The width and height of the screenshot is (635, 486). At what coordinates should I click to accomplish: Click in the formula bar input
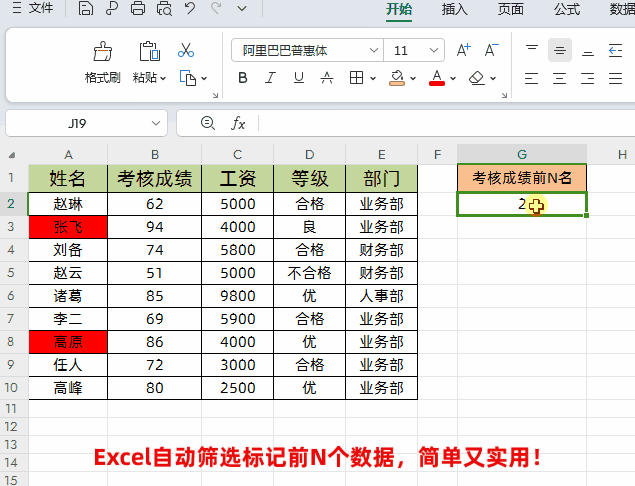pos(445,123)
